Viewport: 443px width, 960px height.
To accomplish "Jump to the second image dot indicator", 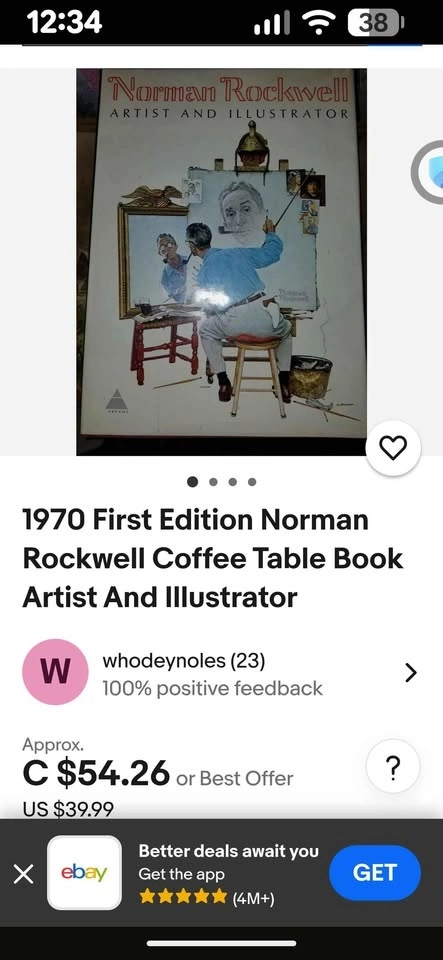I will tap(213, 482).
